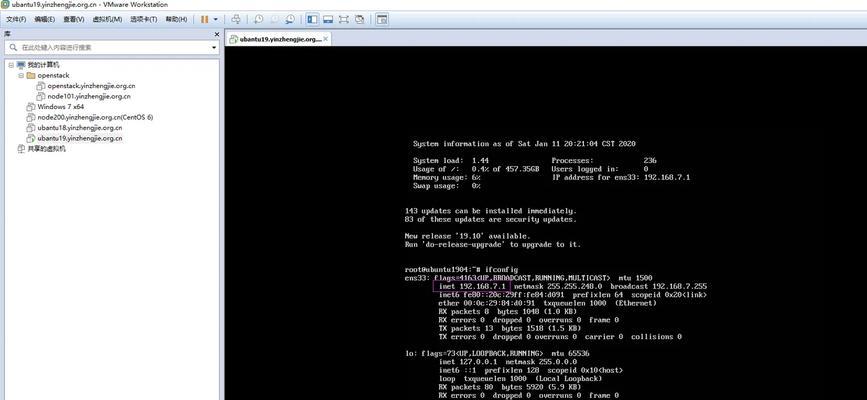The height and width of the screenshot is (400, 867).
Task: Open the 虚拟机(M) menu
Action: coord(107,19)
